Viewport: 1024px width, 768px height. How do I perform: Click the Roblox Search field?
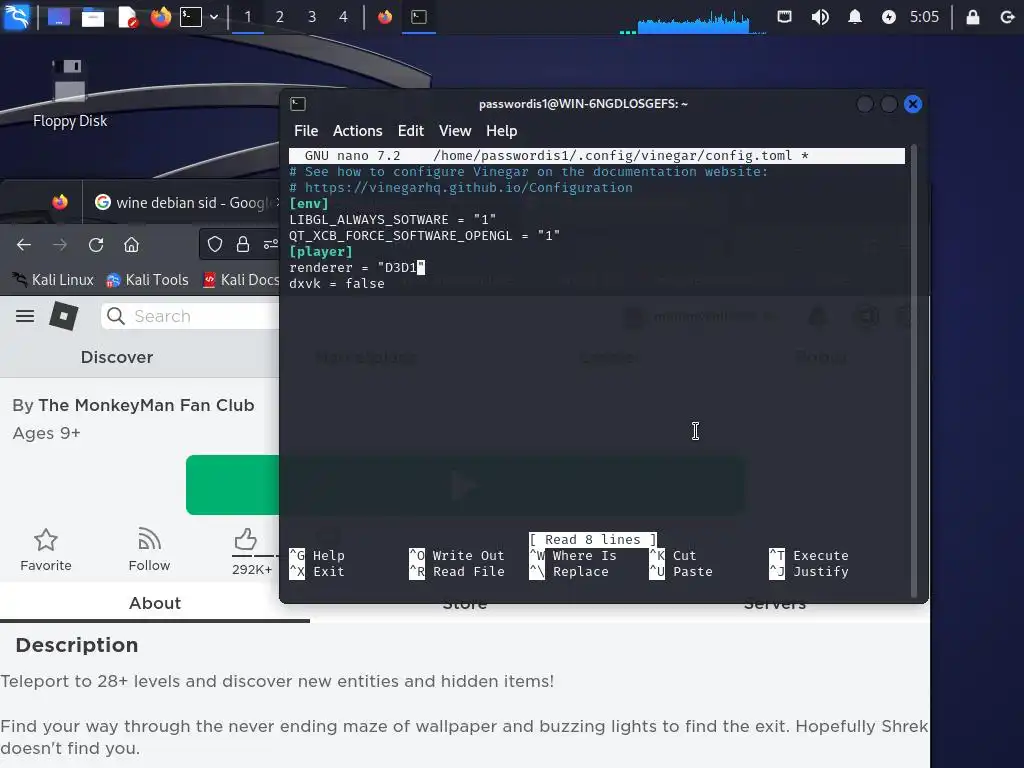(x=190, y=316)
